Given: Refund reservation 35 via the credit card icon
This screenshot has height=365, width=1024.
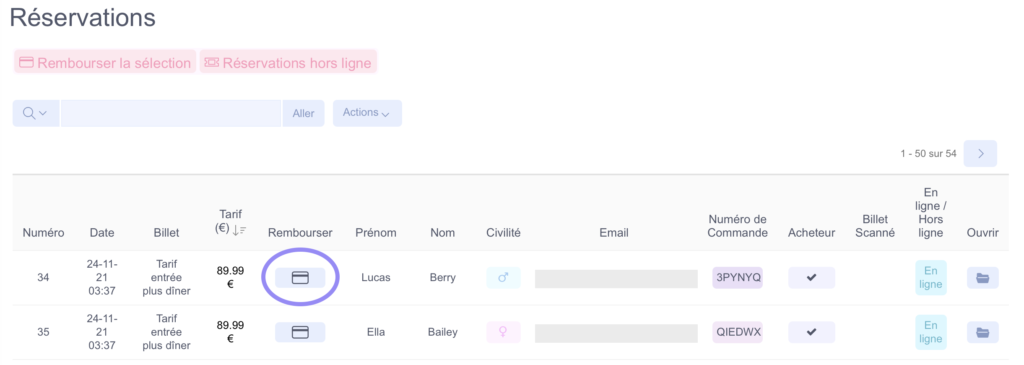Looking at the screenshot, I should [x=300, y=332].
